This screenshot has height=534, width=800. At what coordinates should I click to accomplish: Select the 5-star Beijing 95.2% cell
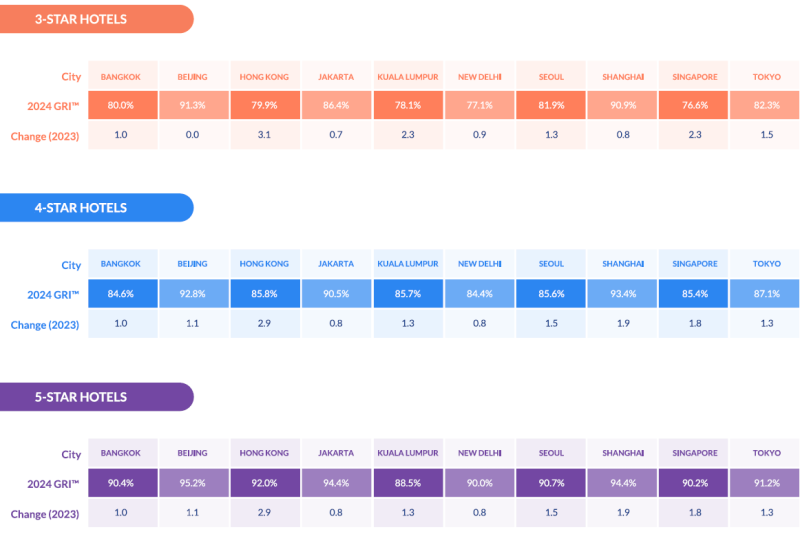[x=193, y=482]
